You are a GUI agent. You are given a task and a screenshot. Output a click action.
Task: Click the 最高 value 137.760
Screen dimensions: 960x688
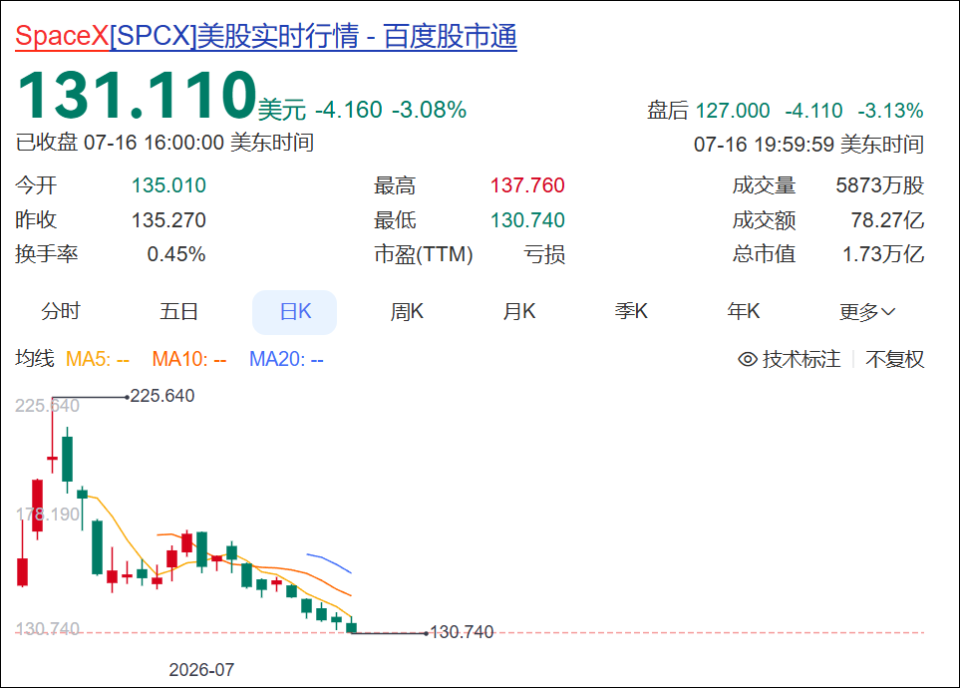[527, 185]
